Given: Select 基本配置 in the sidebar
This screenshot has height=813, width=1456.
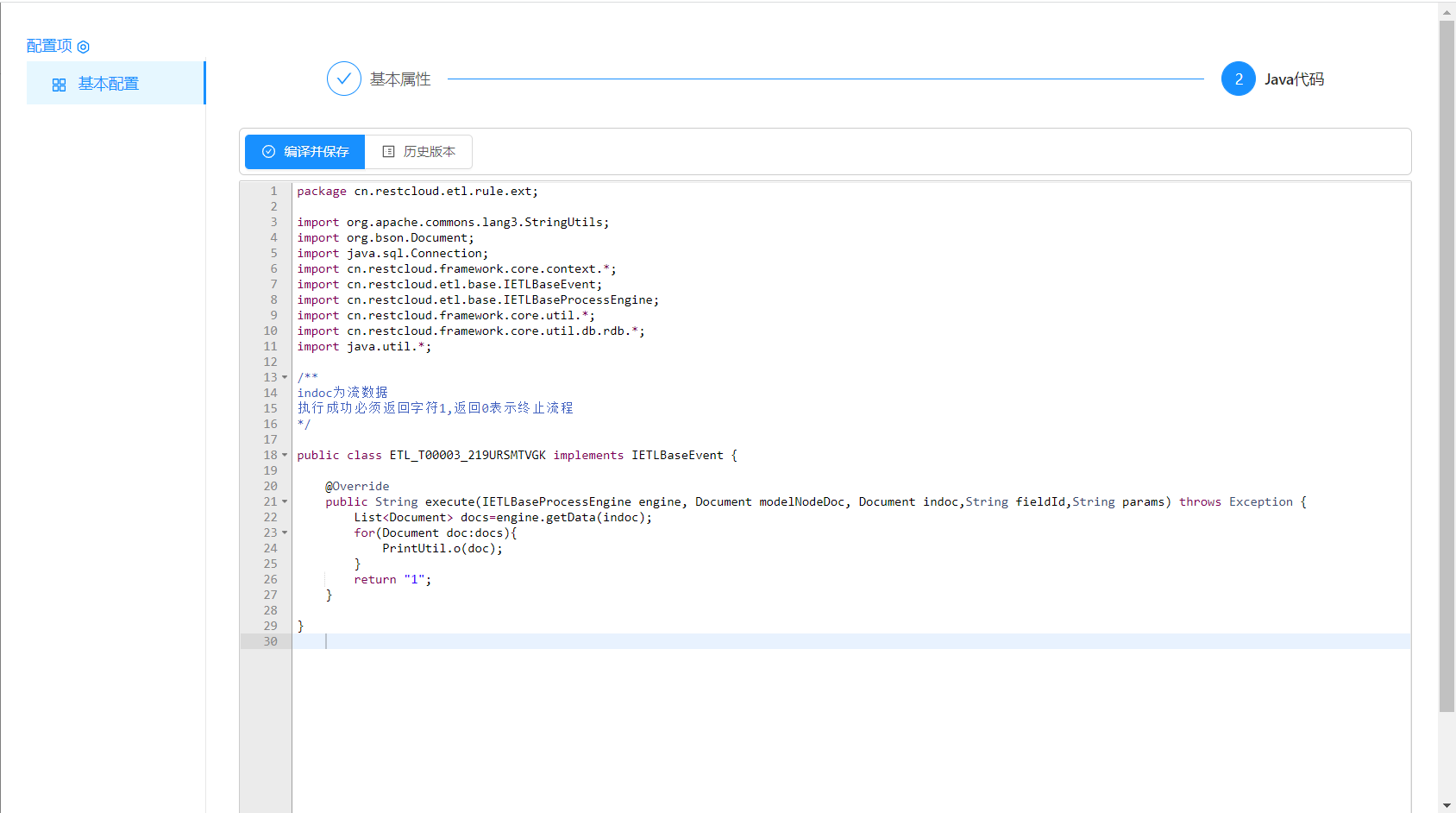Looking at the screenshot, I should click(x=109, y=84).
